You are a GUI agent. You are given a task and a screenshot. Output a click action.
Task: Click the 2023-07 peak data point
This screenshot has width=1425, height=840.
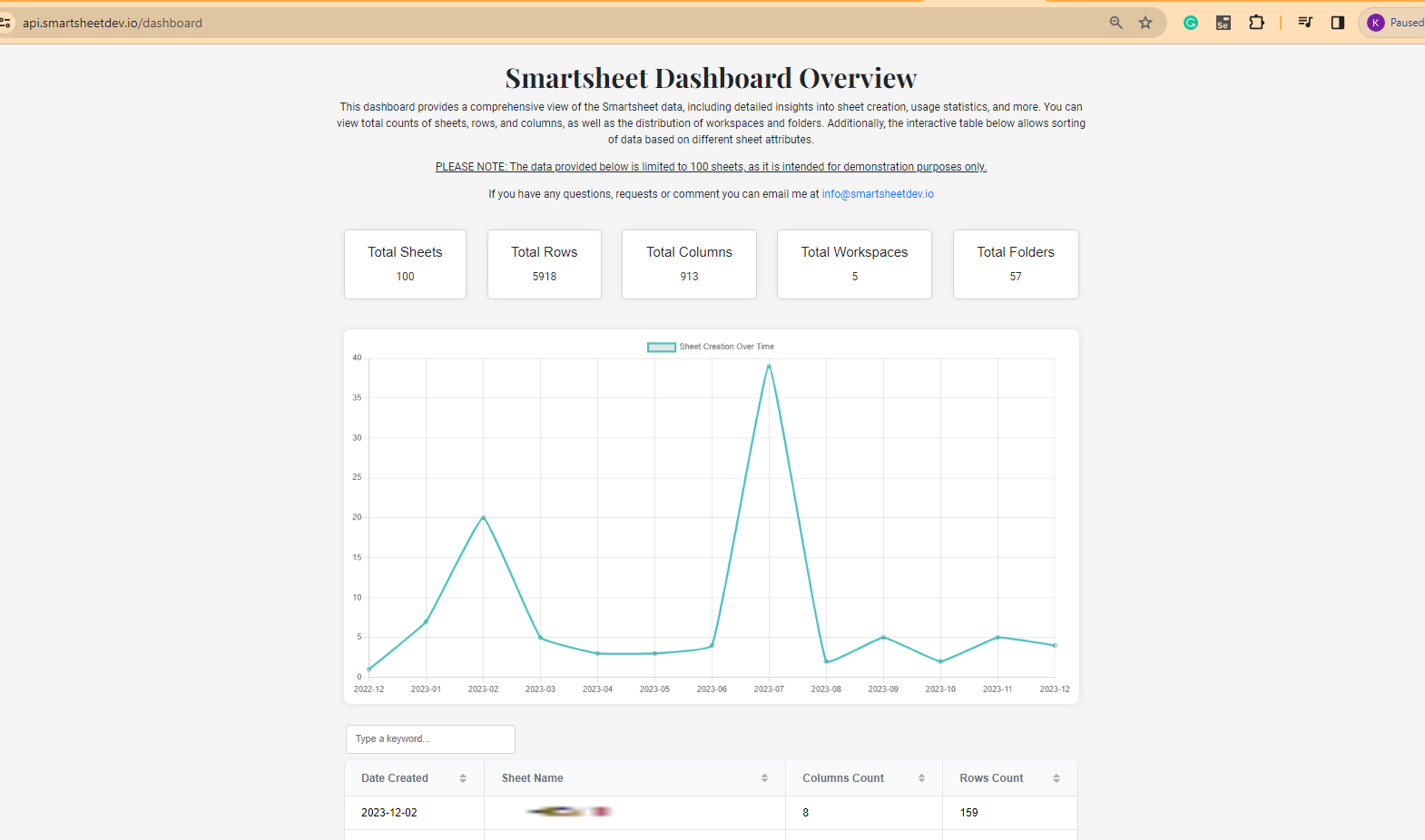769,366
